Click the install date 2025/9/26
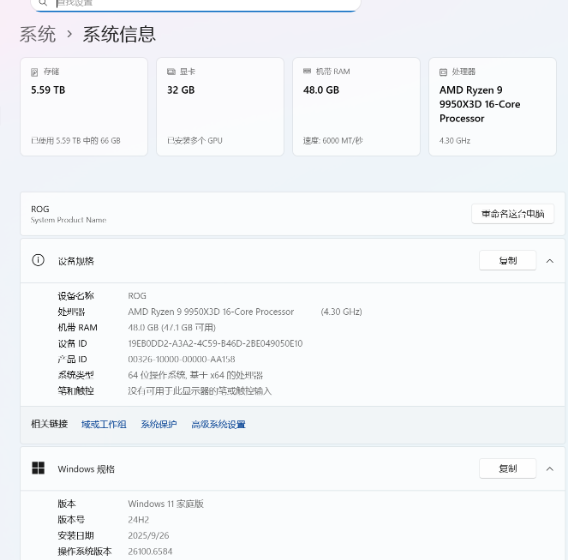This screenshot has width=568, height=560. pyautogui.click(x=149, y=535)
